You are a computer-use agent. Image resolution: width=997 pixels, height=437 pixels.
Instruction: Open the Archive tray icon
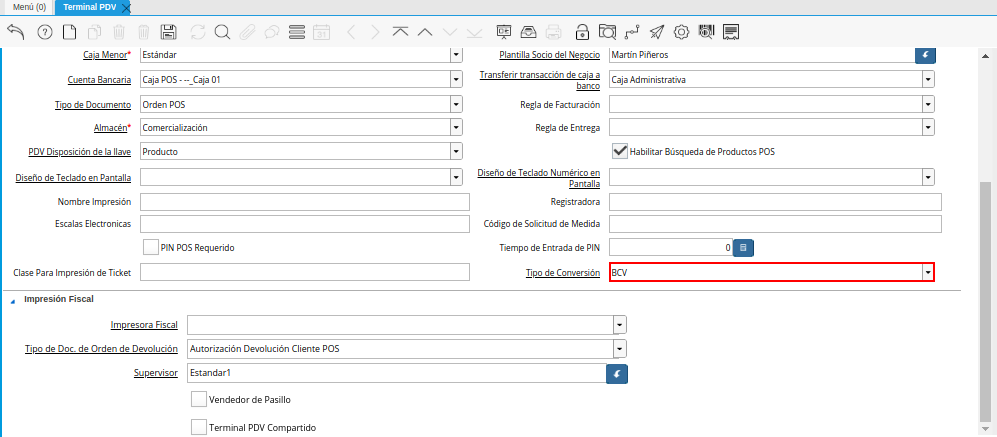pyautogui.click(x=528, y=32)
